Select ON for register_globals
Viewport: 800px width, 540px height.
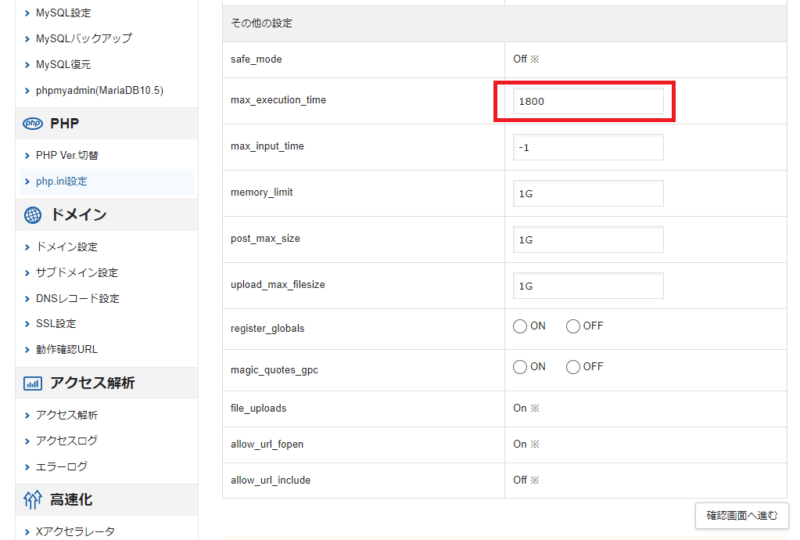(x=520, y=326)
